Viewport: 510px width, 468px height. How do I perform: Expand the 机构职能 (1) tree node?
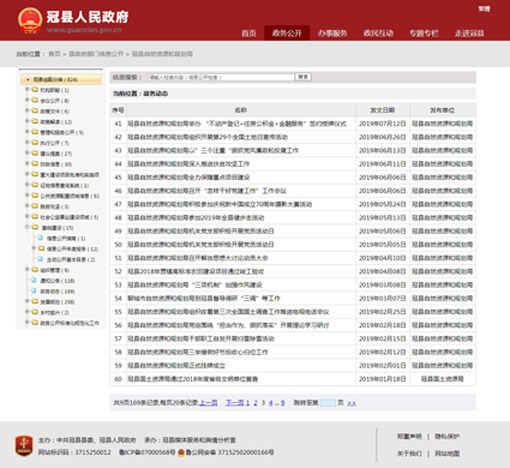tap(27, 89)
